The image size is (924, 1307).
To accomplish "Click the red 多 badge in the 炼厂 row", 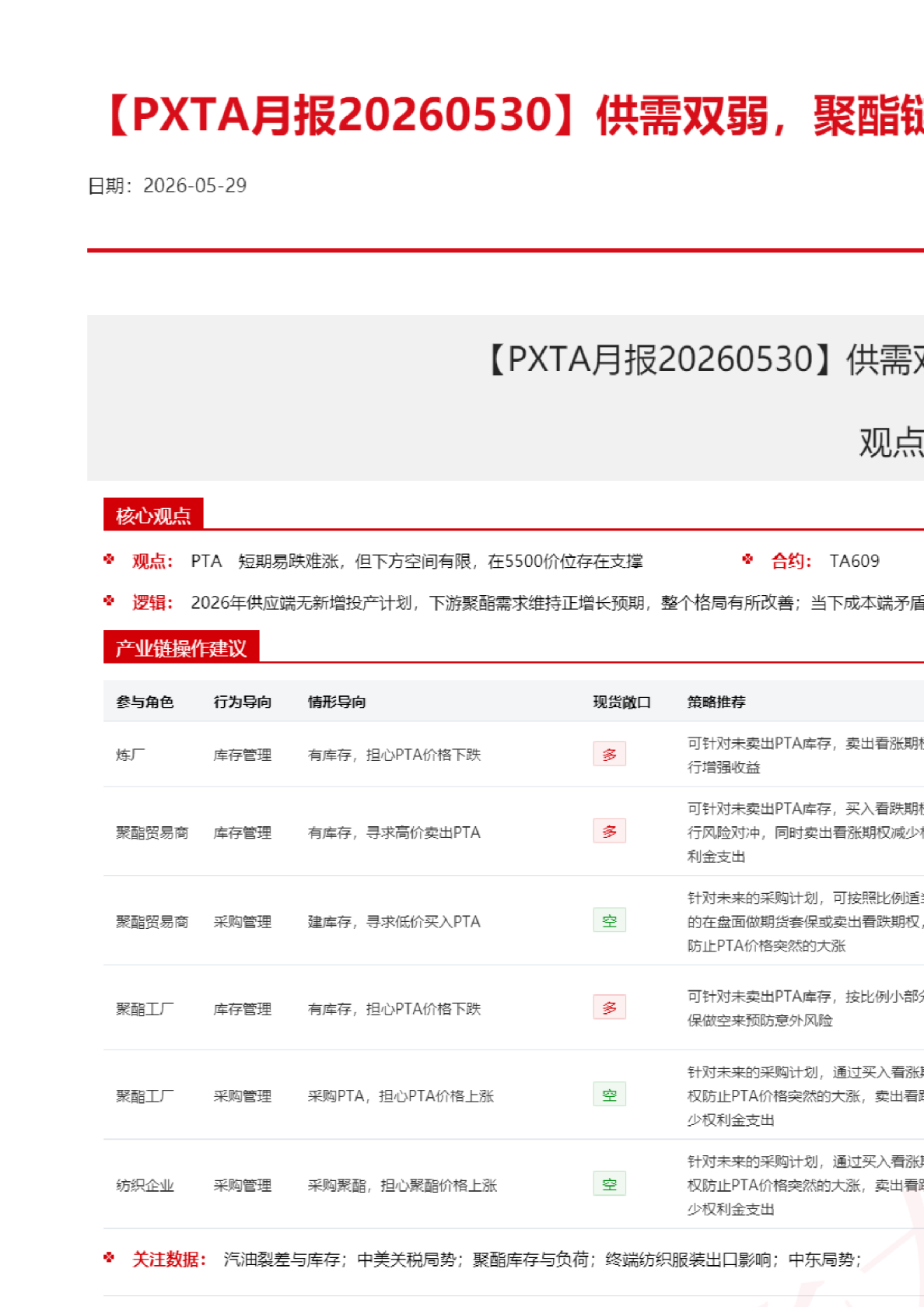I will (x=610, y=754).
